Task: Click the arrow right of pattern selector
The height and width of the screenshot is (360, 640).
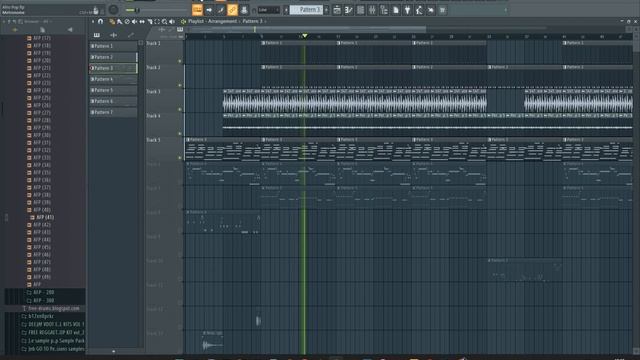Action: (x=327, y=10)
